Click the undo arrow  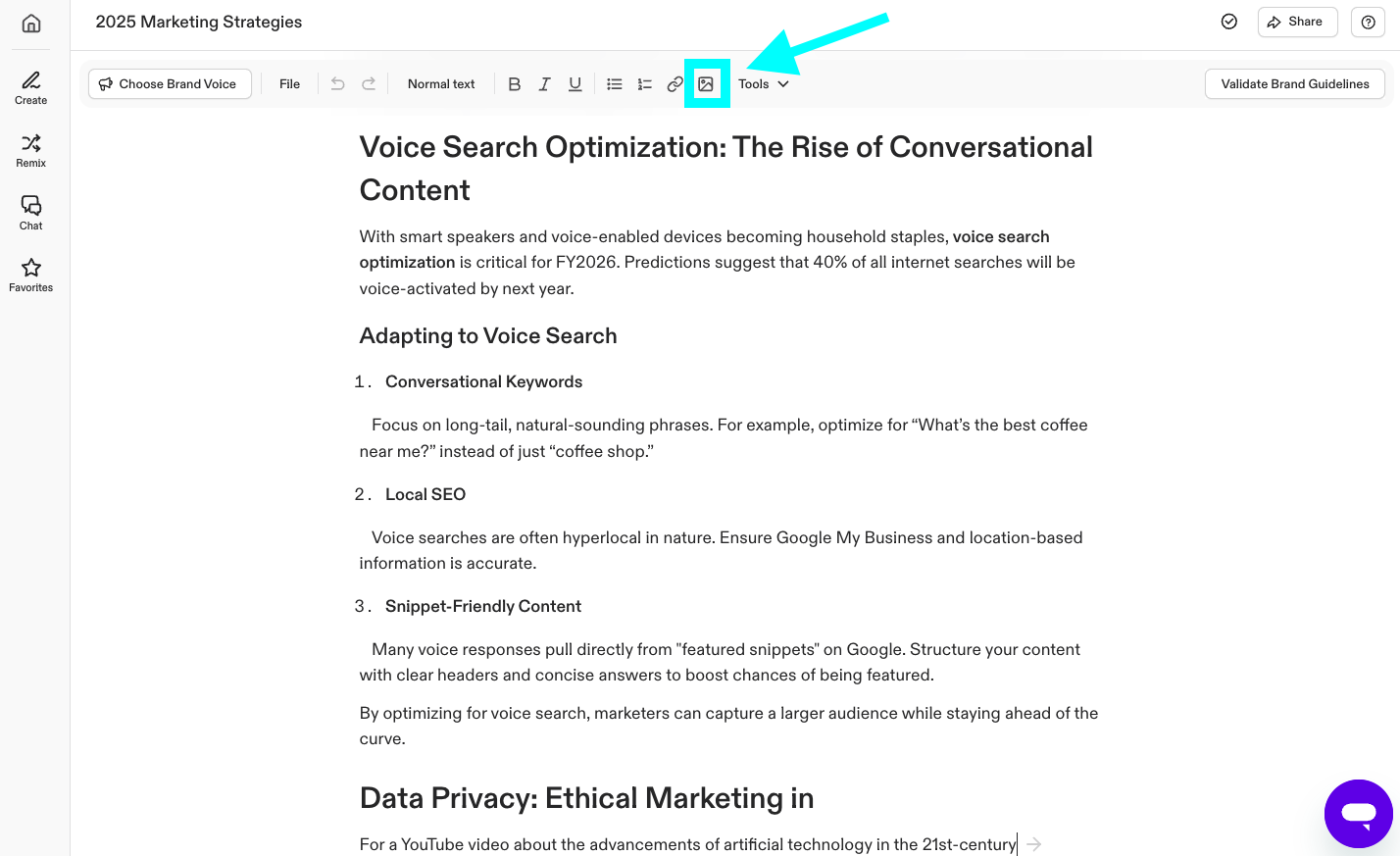(337, 84)
